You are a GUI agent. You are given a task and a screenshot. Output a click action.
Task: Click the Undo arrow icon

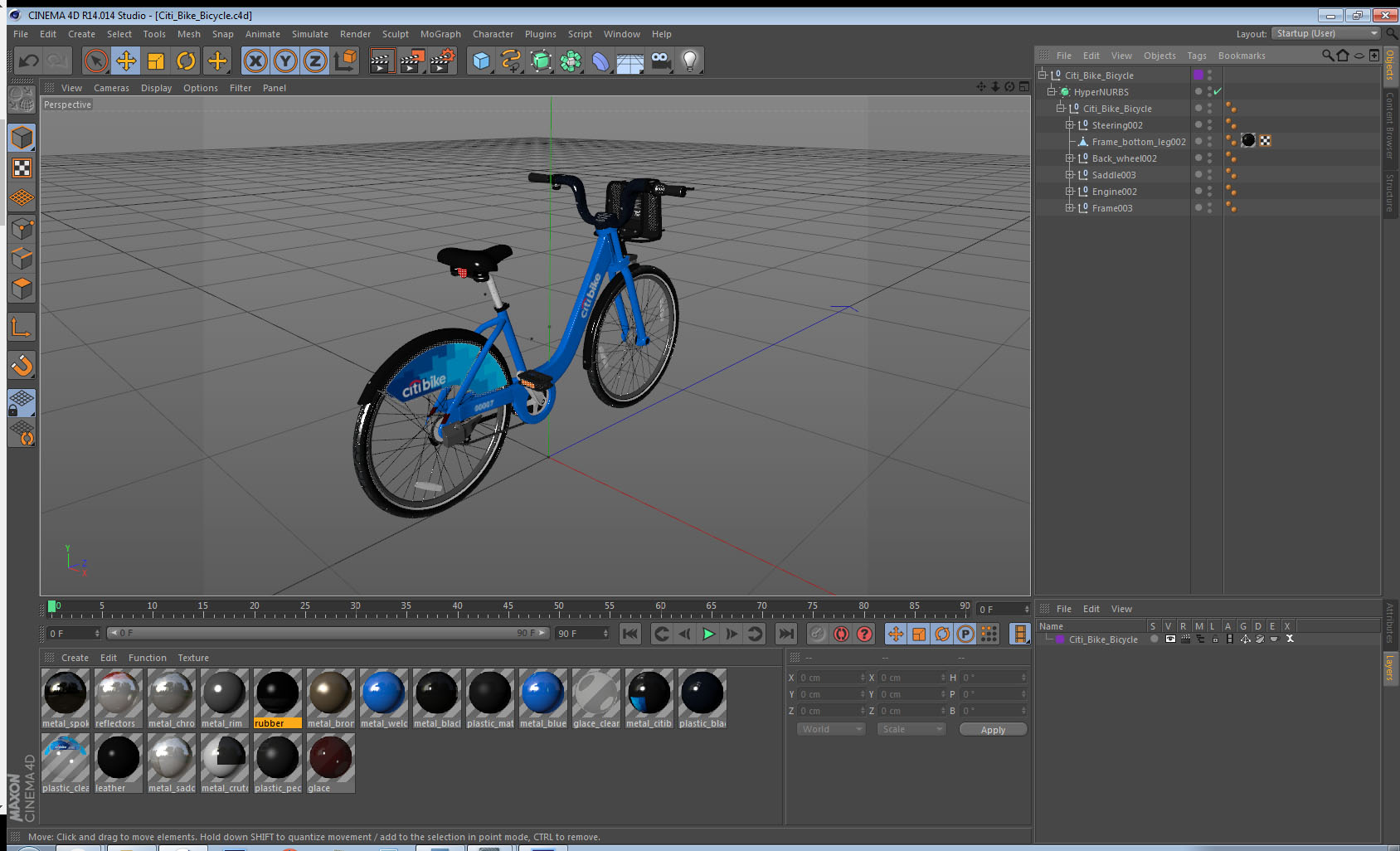[29, 61]
